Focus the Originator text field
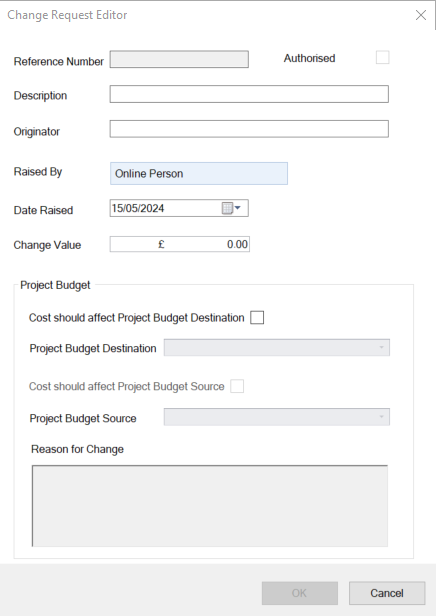This screenshot has width=436, height=616. tap(249, 129)
